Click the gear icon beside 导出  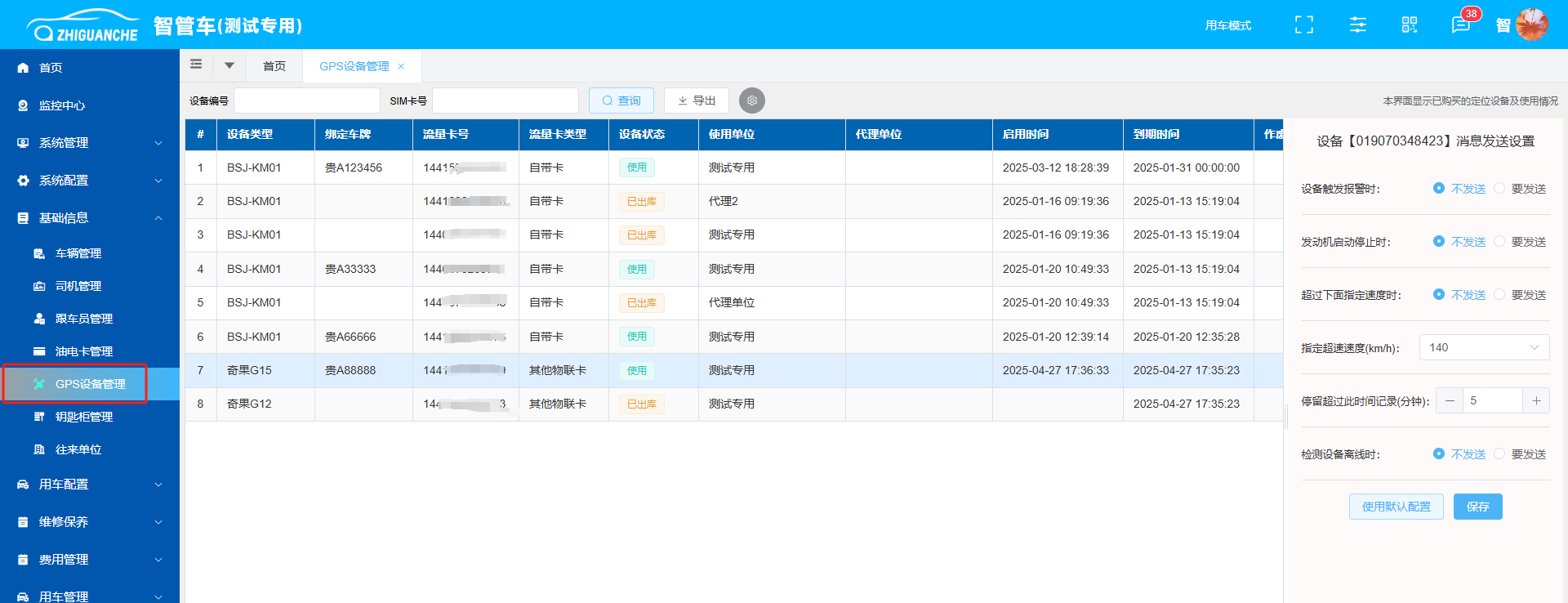(x=751, y=100)
